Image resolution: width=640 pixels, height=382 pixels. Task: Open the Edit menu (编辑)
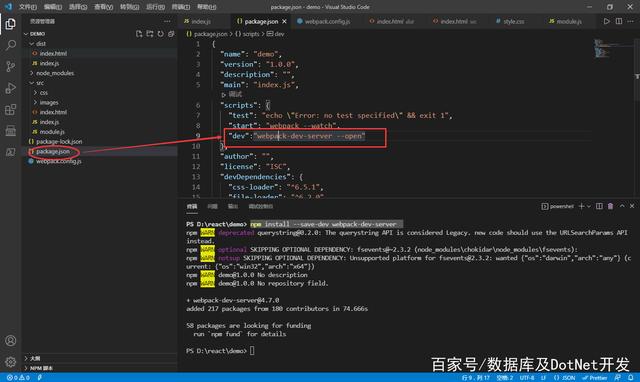click(x=53, y=7)
